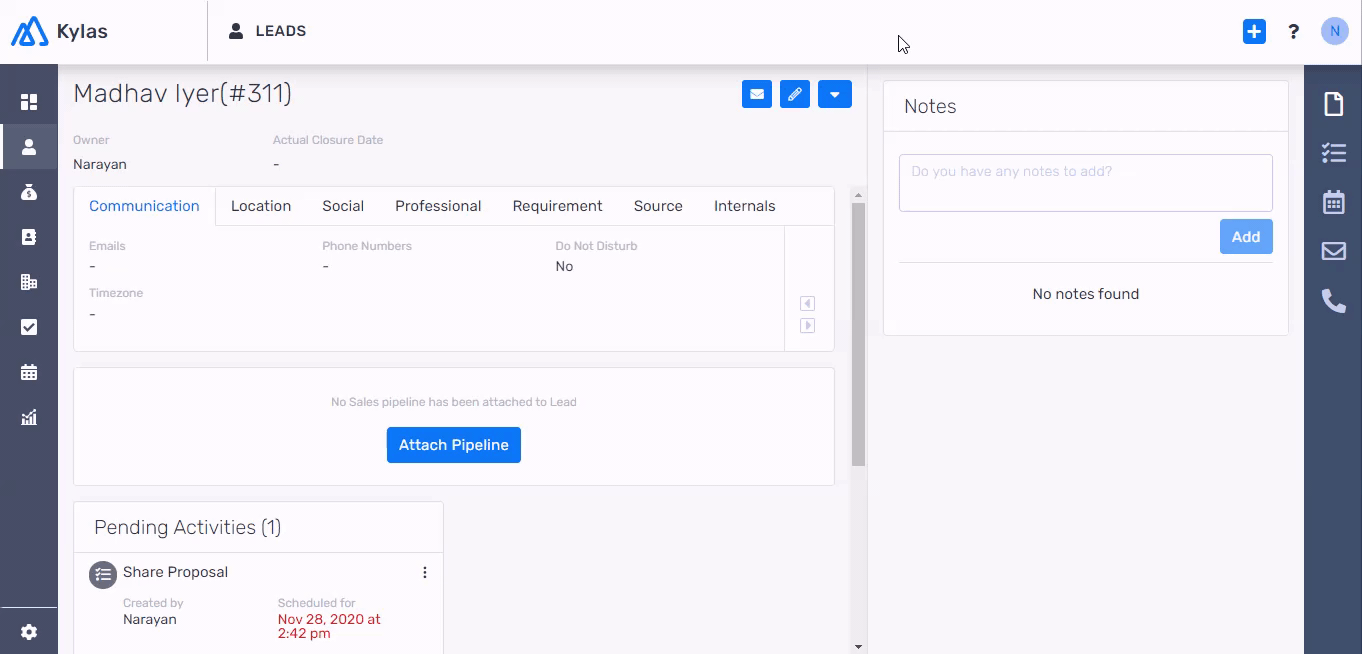1362x654 pixels.
Task: Open the phone call icon in right panel
Action: tap(1333, 300)
